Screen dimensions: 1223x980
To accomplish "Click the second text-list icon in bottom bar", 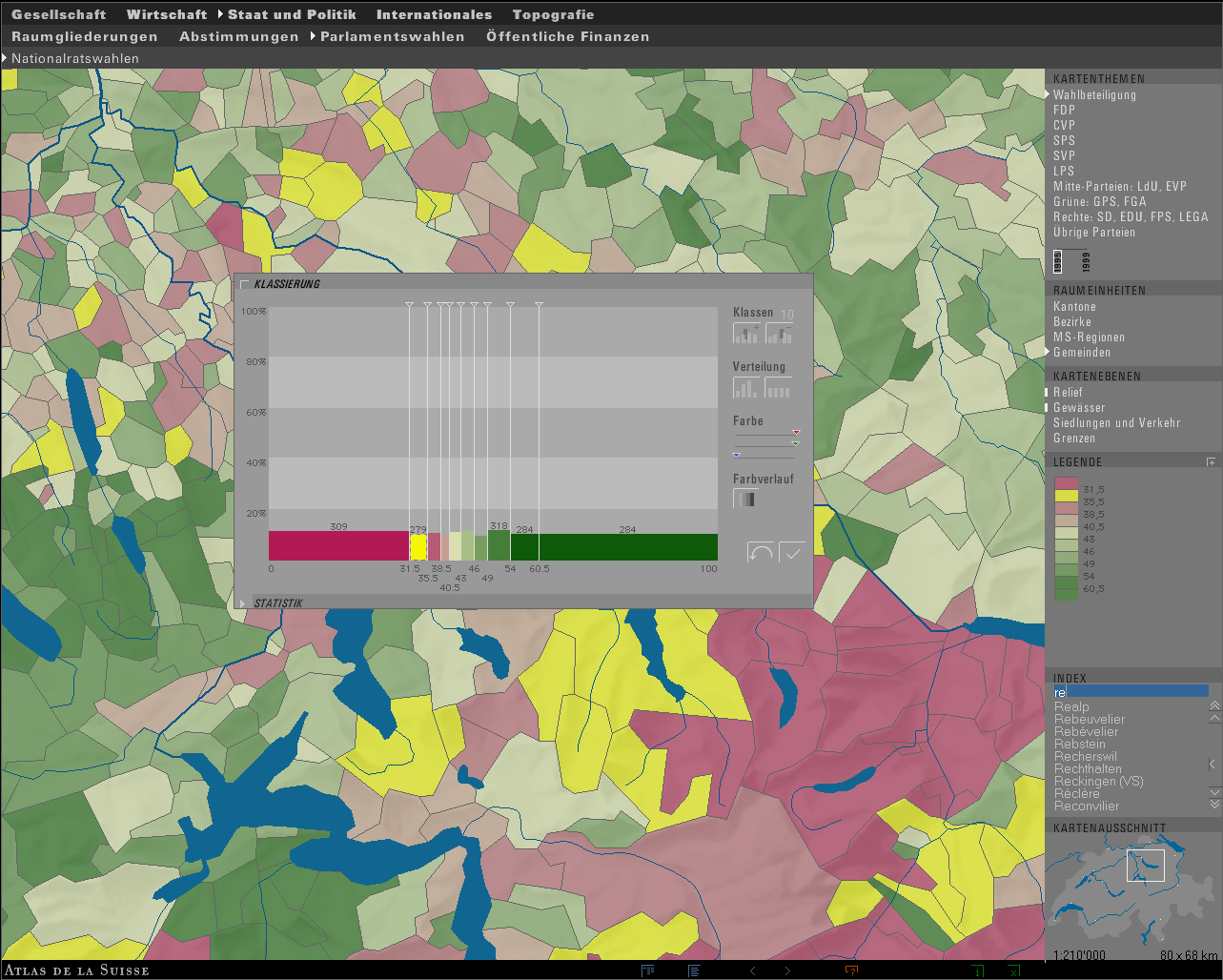I will (x=694, y=970).
